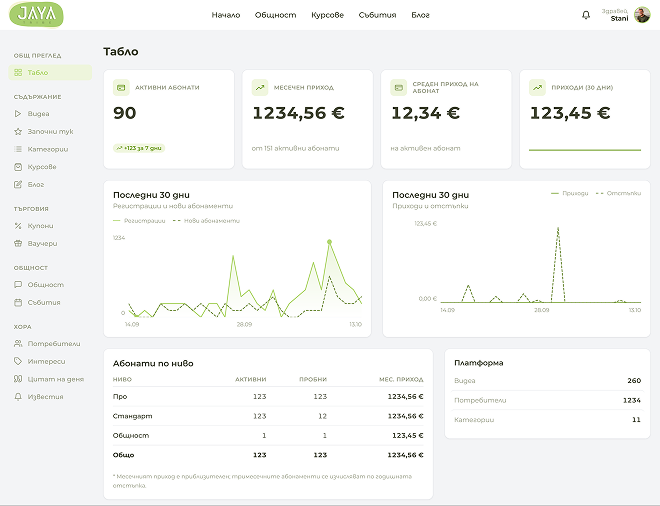660x506 pixels.
Task: Click Категории list icon in sidebar
Action: tap(18, 149)
